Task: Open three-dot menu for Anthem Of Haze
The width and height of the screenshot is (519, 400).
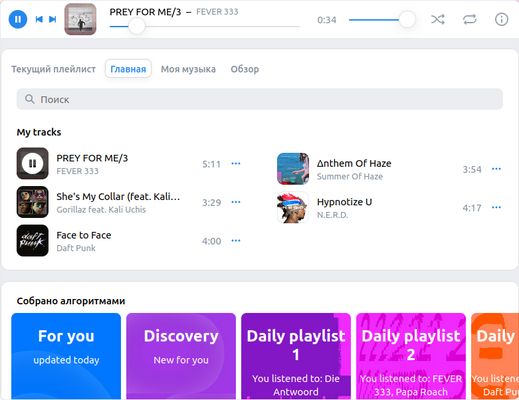Action: coord(496,169)
